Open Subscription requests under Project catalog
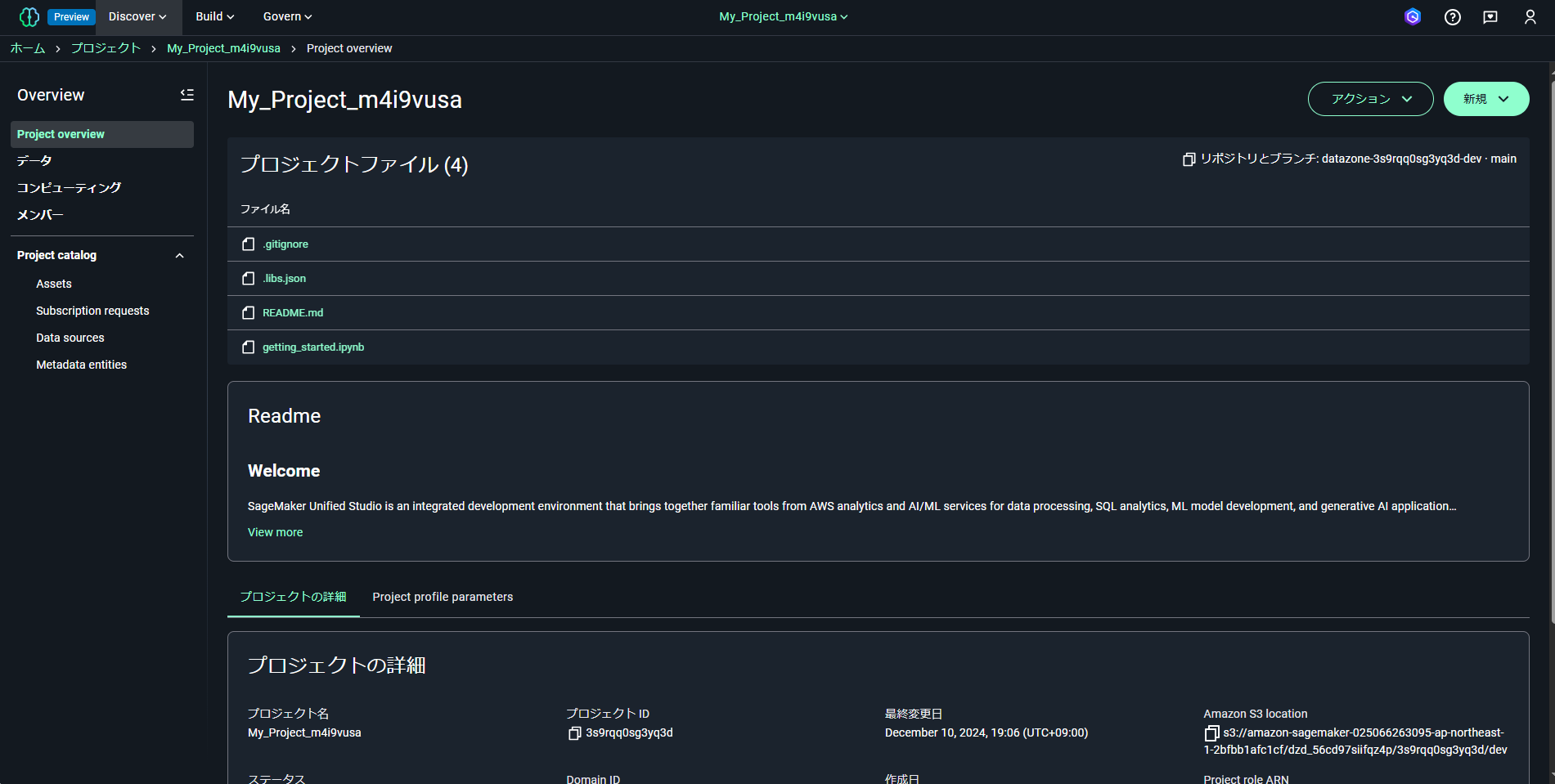 (x=92, y=311)
